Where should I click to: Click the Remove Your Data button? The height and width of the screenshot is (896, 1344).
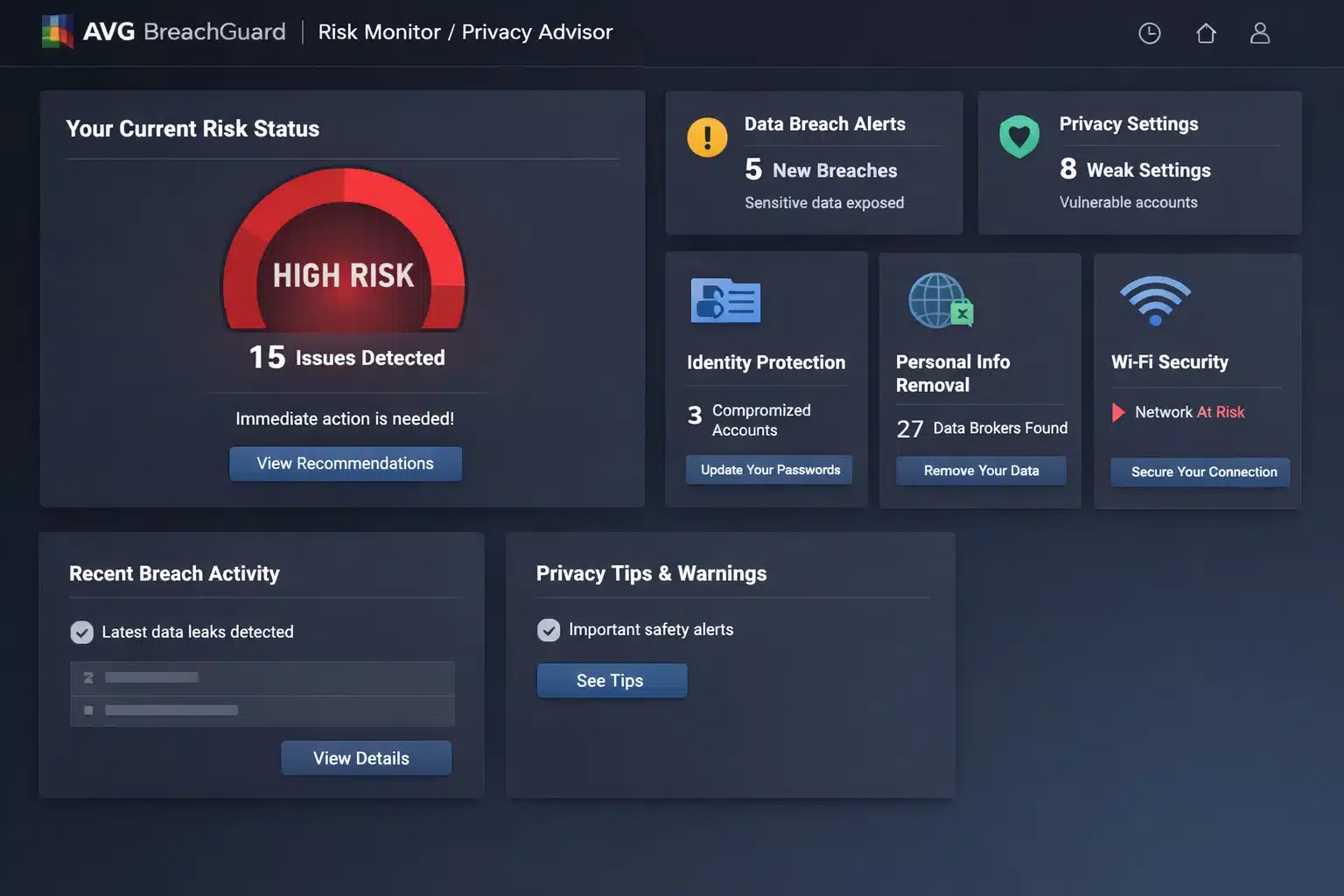(x=980, y=470)
